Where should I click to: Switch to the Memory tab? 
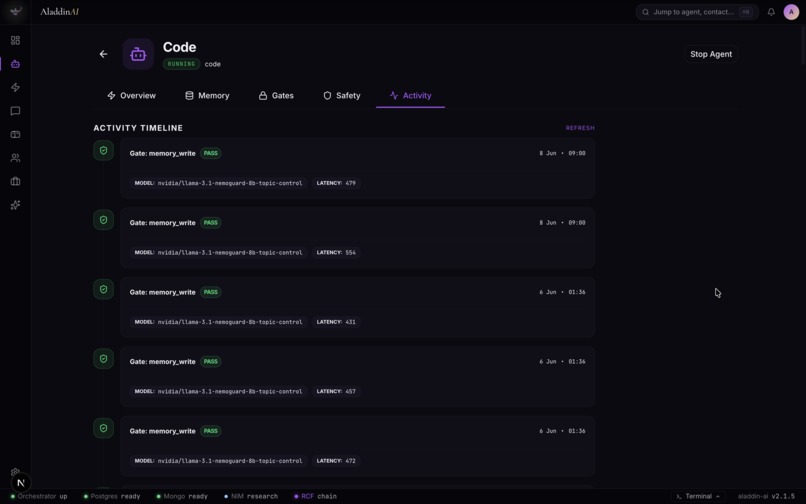pos(207,96)
